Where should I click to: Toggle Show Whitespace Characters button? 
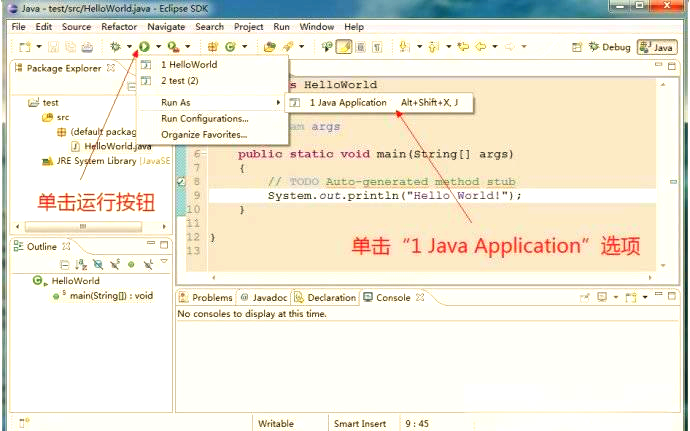(x=377, y=47)
